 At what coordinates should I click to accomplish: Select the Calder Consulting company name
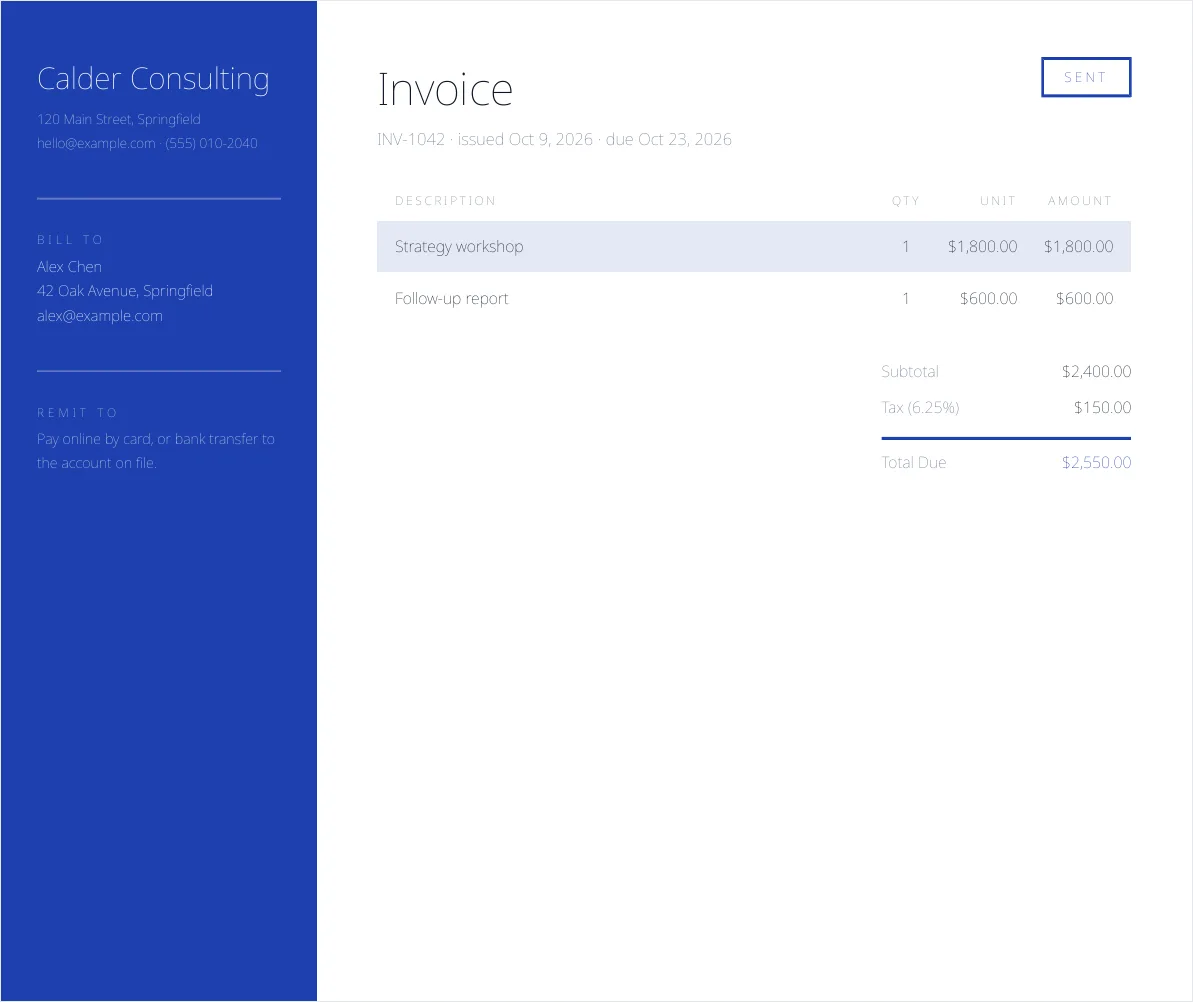153,79
